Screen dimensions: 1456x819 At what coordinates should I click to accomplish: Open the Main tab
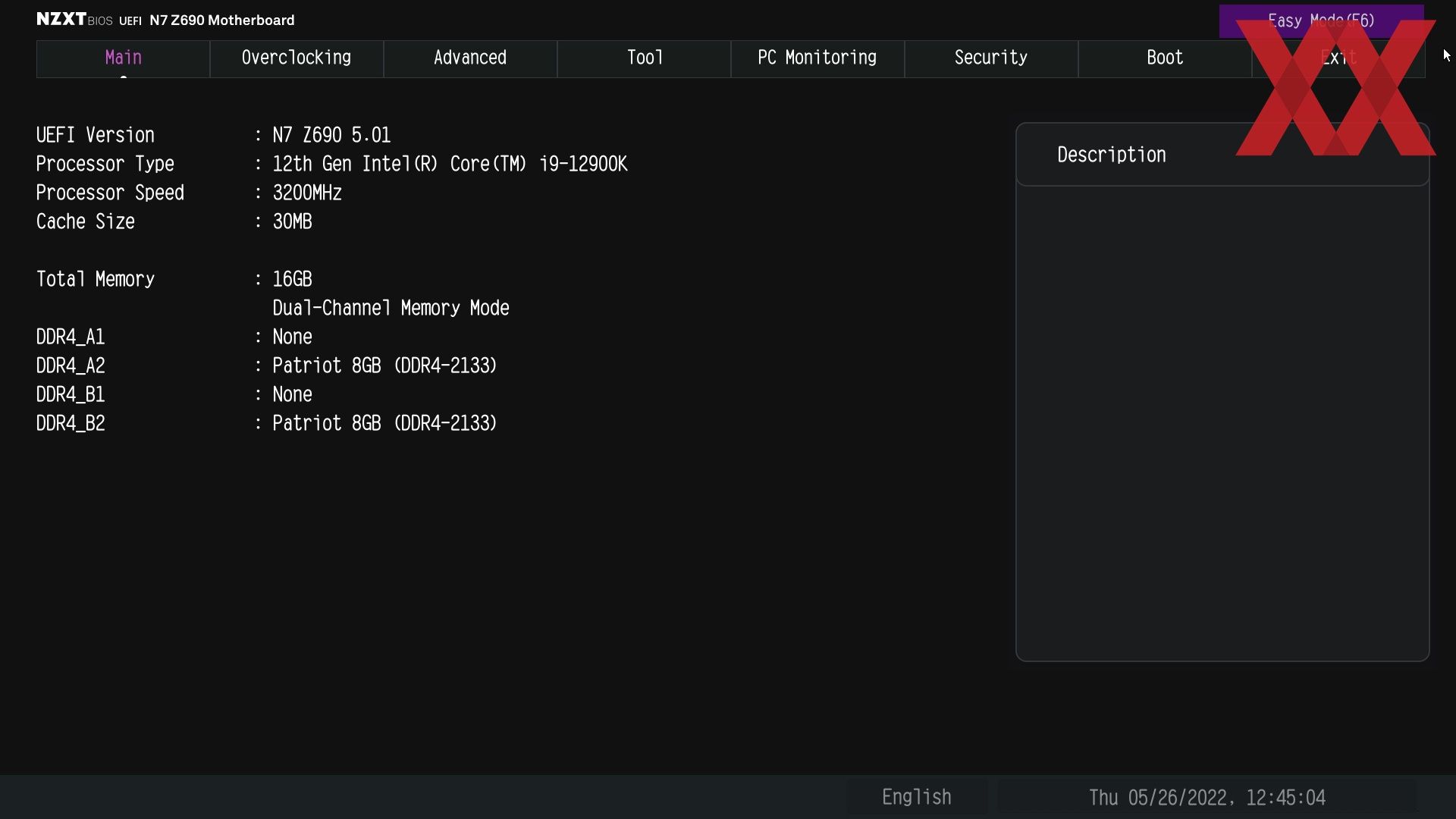coord(123,58)
